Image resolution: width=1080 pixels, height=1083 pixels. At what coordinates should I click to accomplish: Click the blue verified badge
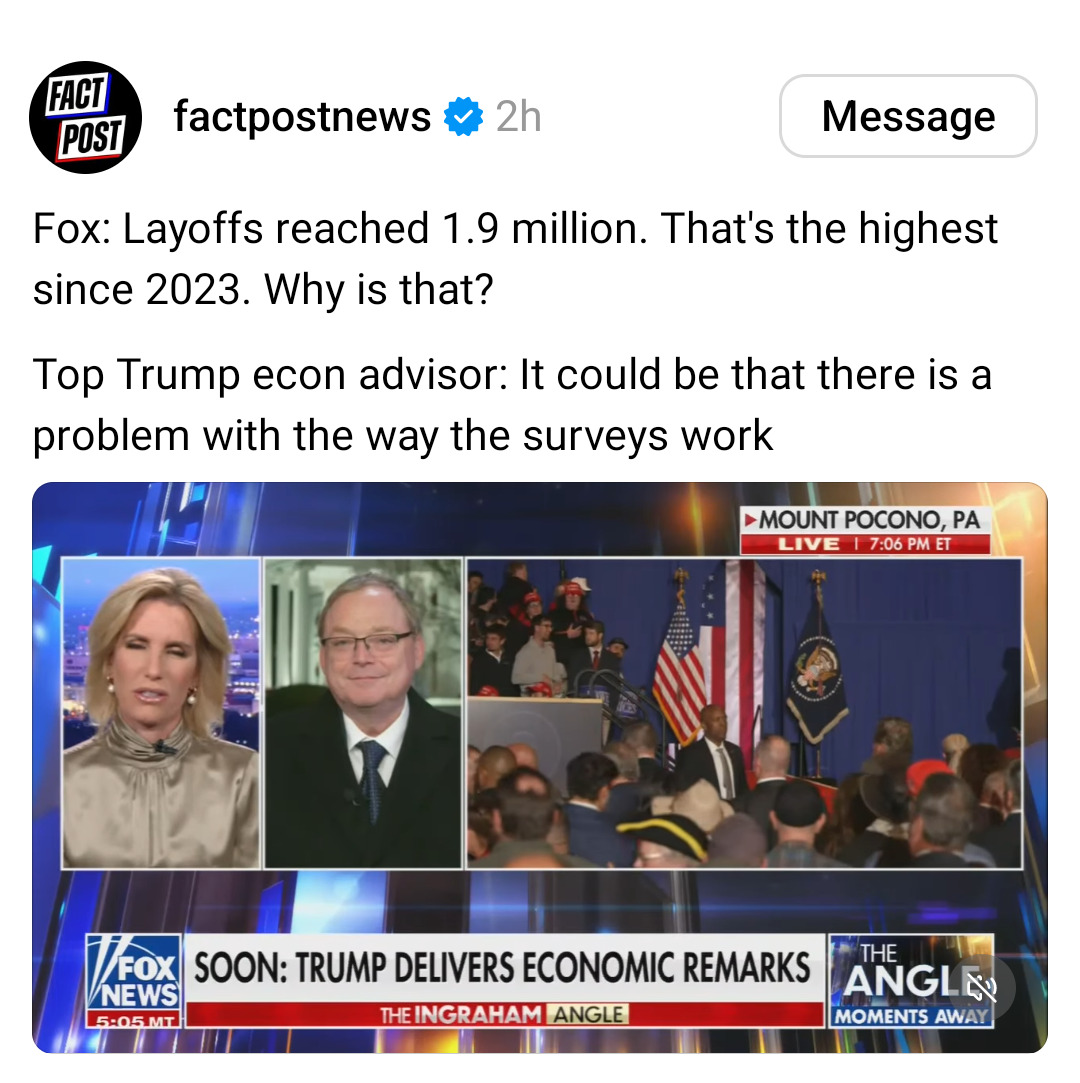(x=463, y=116)
